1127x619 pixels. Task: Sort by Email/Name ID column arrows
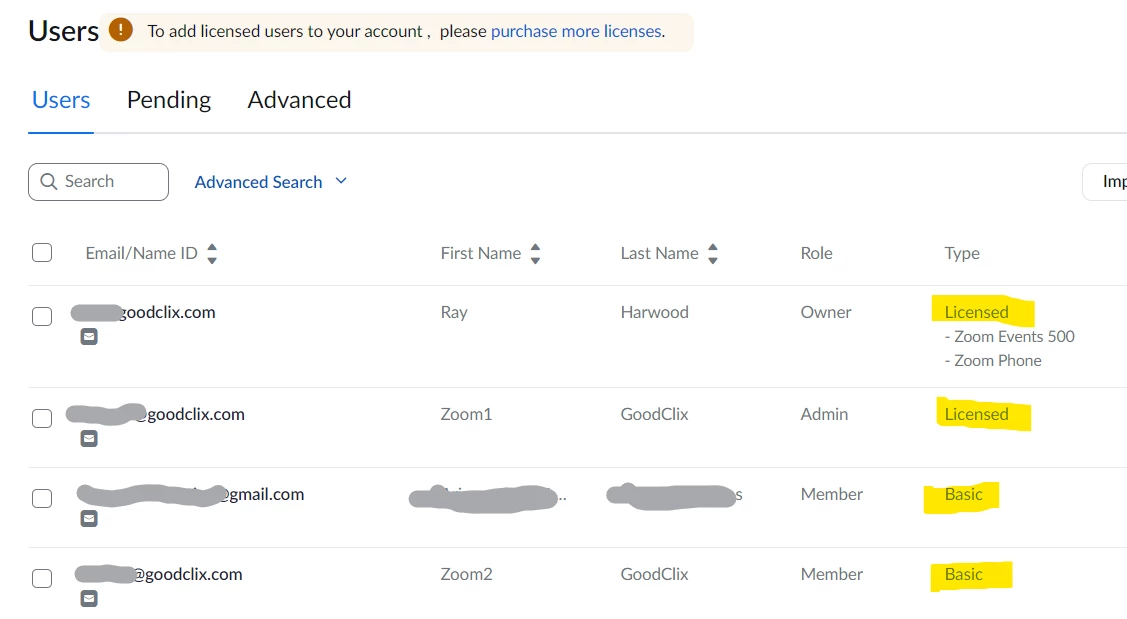212,254
